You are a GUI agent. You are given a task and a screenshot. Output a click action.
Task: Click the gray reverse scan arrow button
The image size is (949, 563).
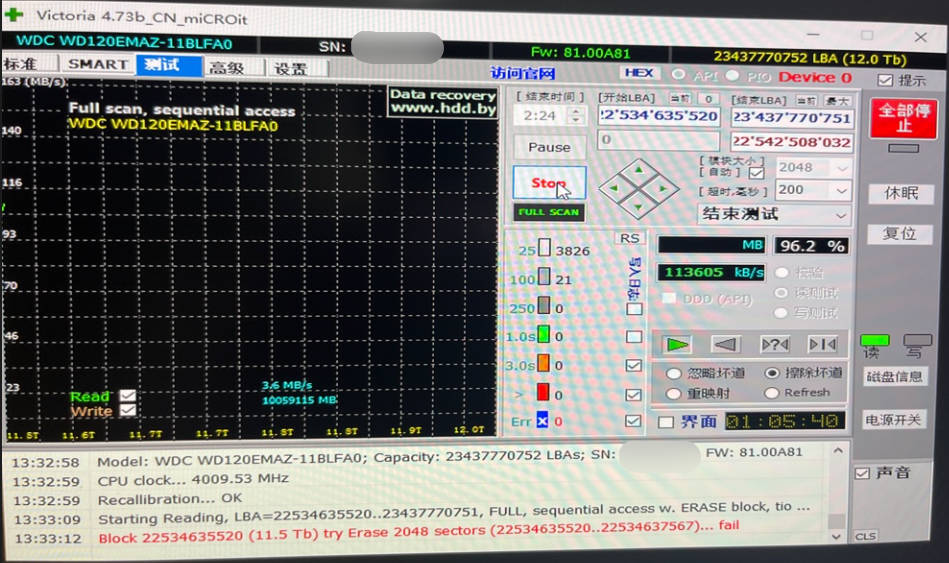tap(725, 345)
